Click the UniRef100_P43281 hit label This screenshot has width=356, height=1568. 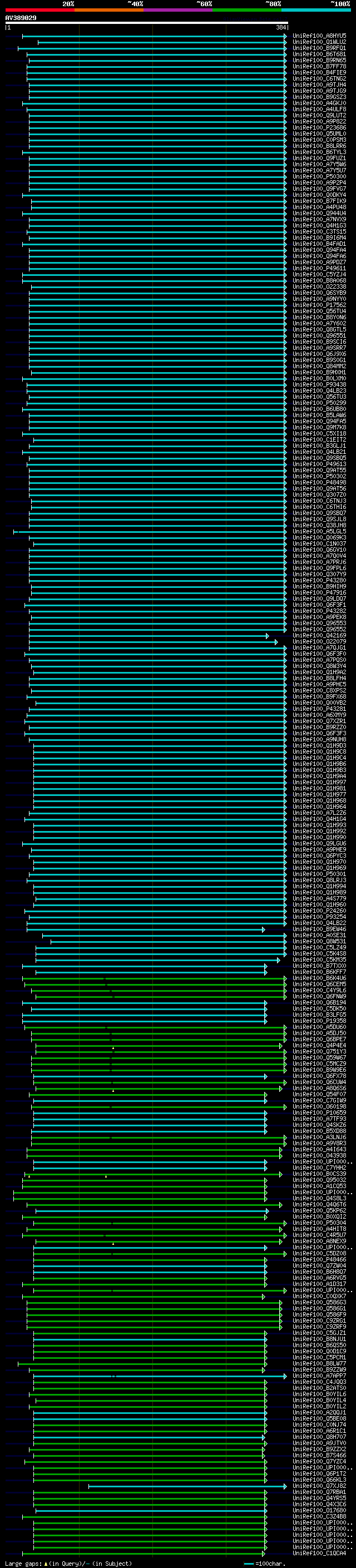(x=319, y=709)
